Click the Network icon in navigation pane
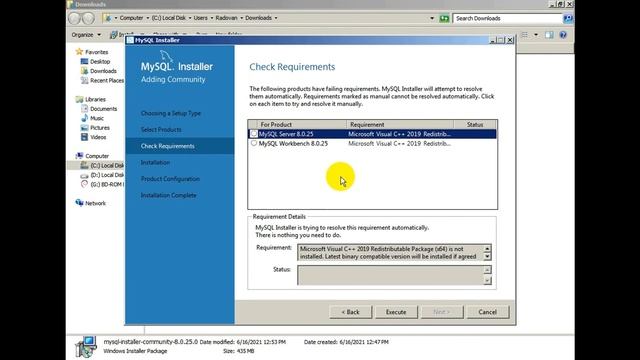Viewport: 640px width, 360px height. [x=79, y=203]
